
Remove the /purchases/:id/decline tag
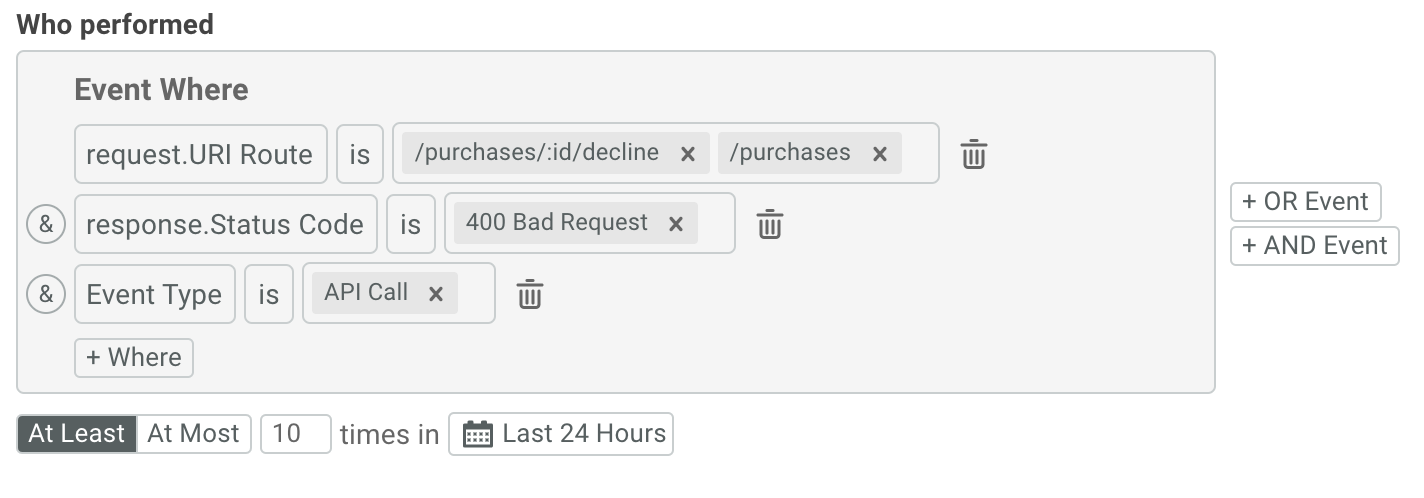688,153
